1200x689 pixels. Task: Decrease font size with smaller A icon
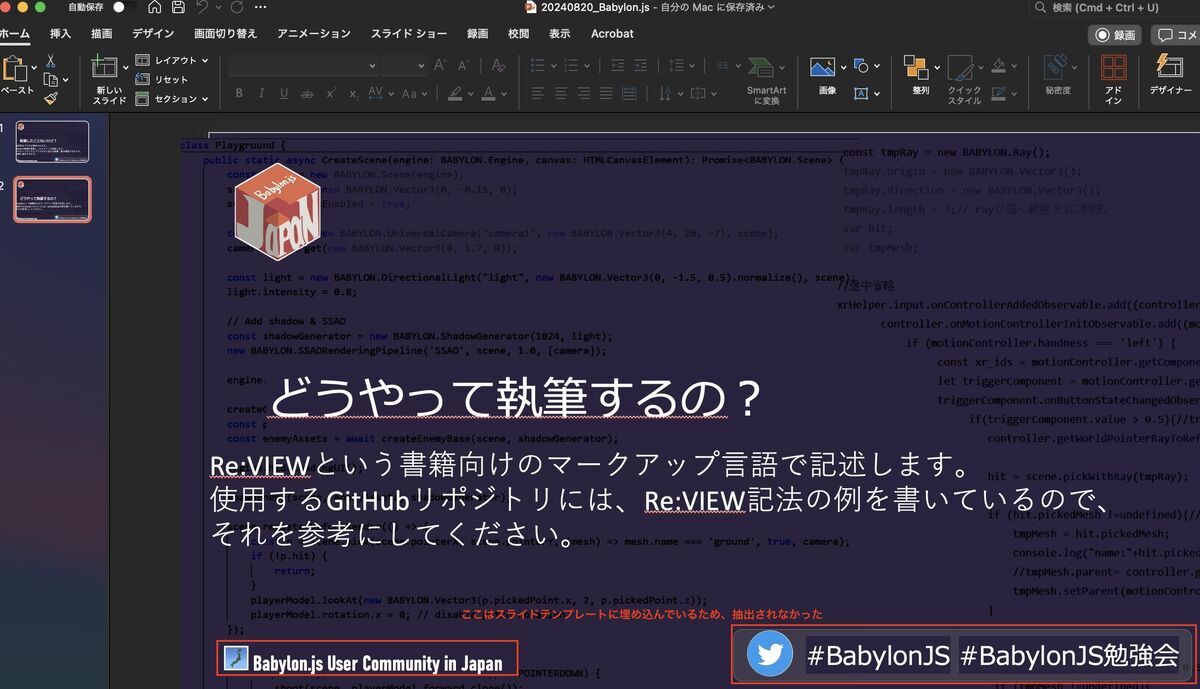[462, 65]
